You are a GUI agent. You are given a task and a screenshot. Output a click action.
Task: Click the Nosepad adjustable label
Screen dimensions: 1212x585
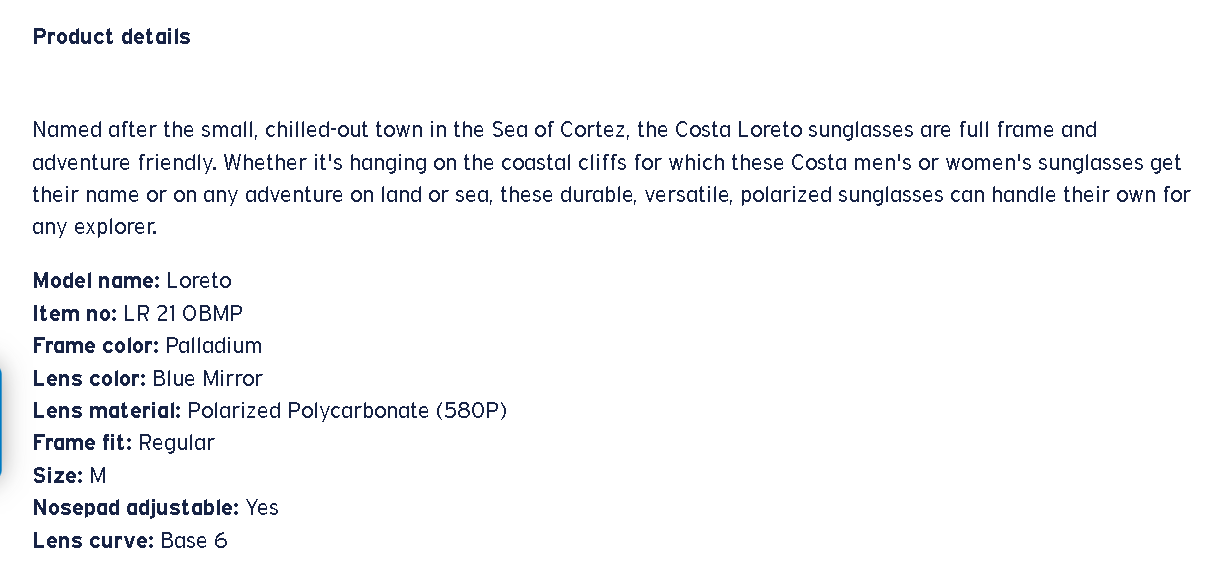pyautogui.click(x=136, y=508)
